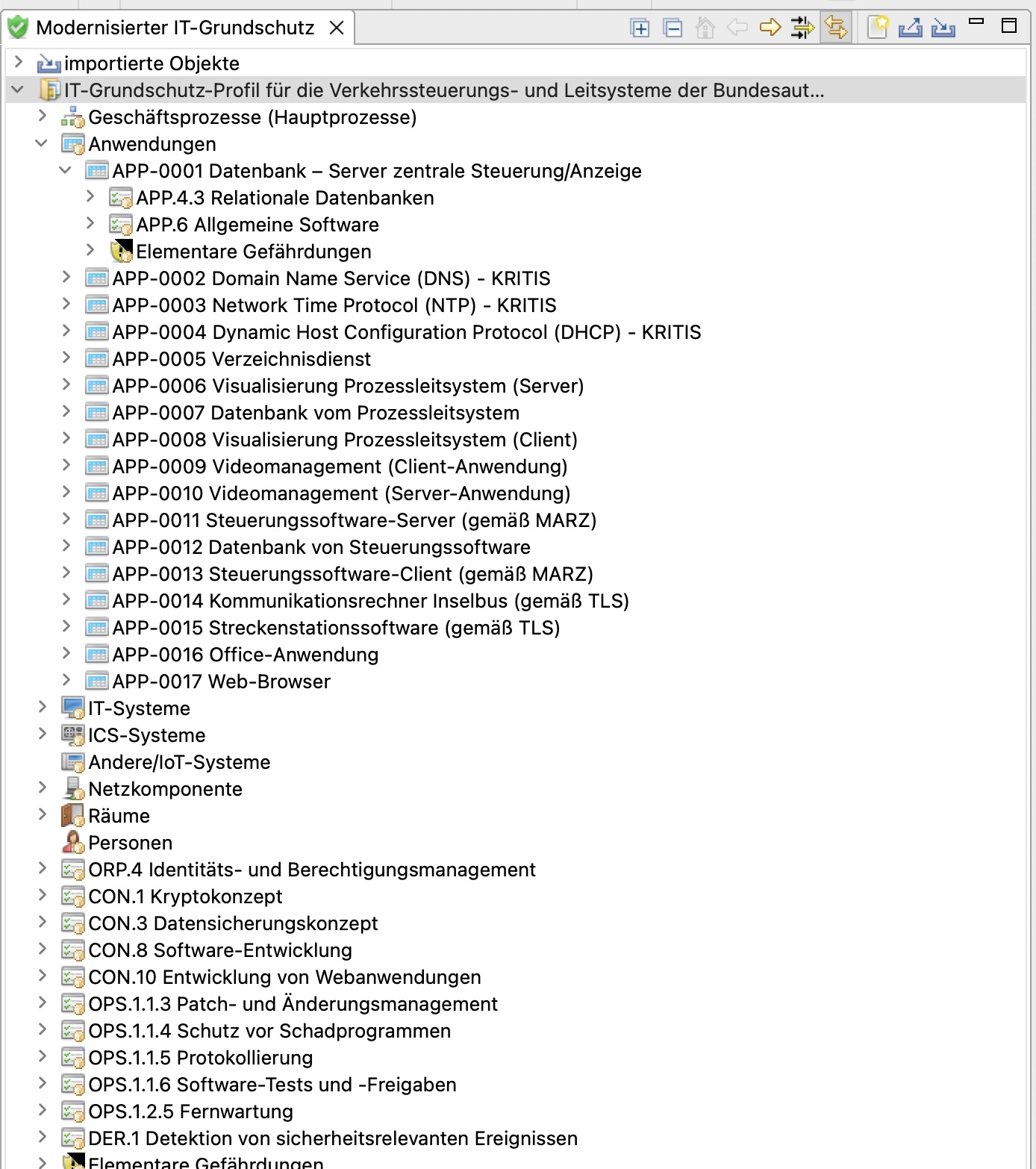
Task: Click the Back arrow icon
Action: click(x=737, y=28)
